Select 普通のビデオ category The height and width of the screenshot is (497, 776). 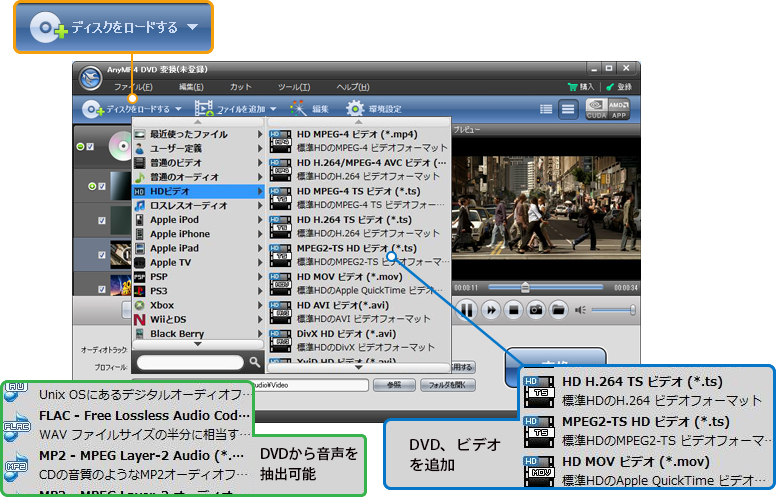[x=198, y=163]
